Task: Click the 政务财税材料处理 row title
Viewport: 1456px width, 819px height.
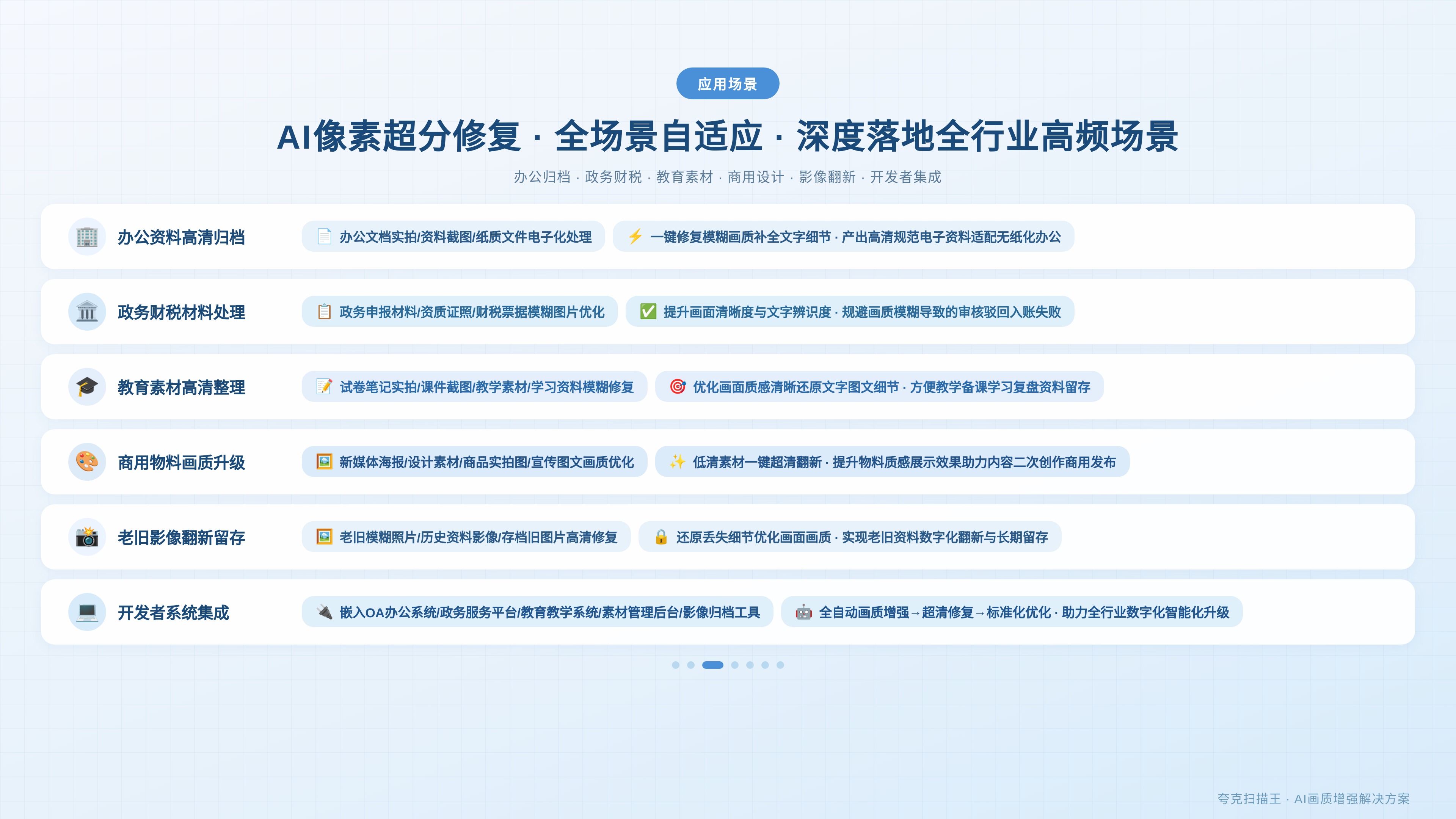Action: 182,312
